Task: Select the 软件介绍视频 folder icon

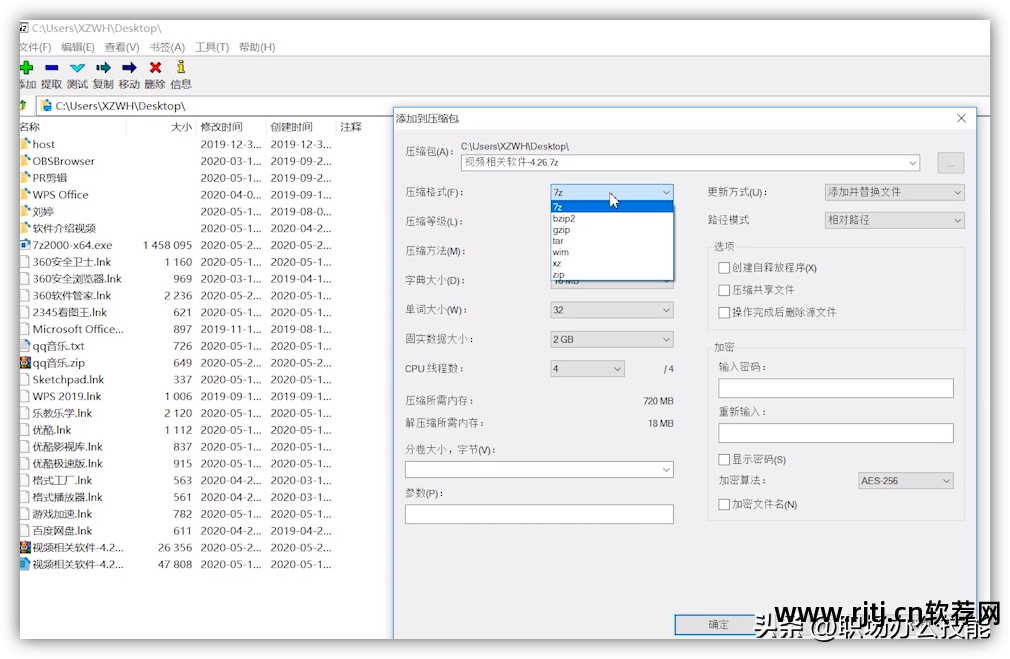Action: (25, 227)
